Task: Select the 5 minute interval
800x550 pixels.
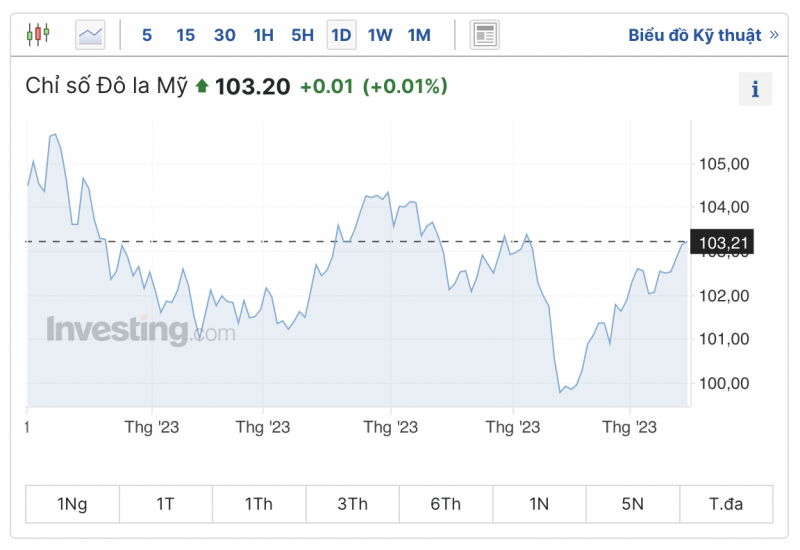Action: (x=147, y=35)
